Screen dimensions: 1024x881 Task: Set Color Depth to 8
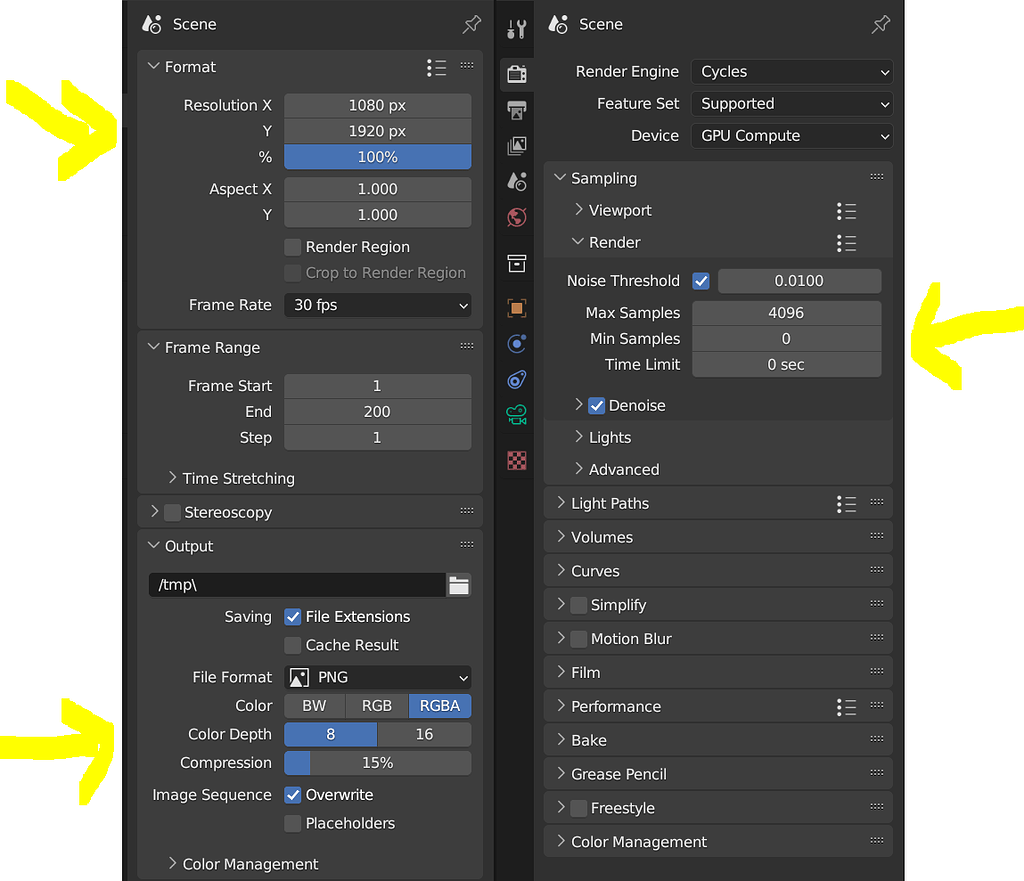[x=330, y=735]
